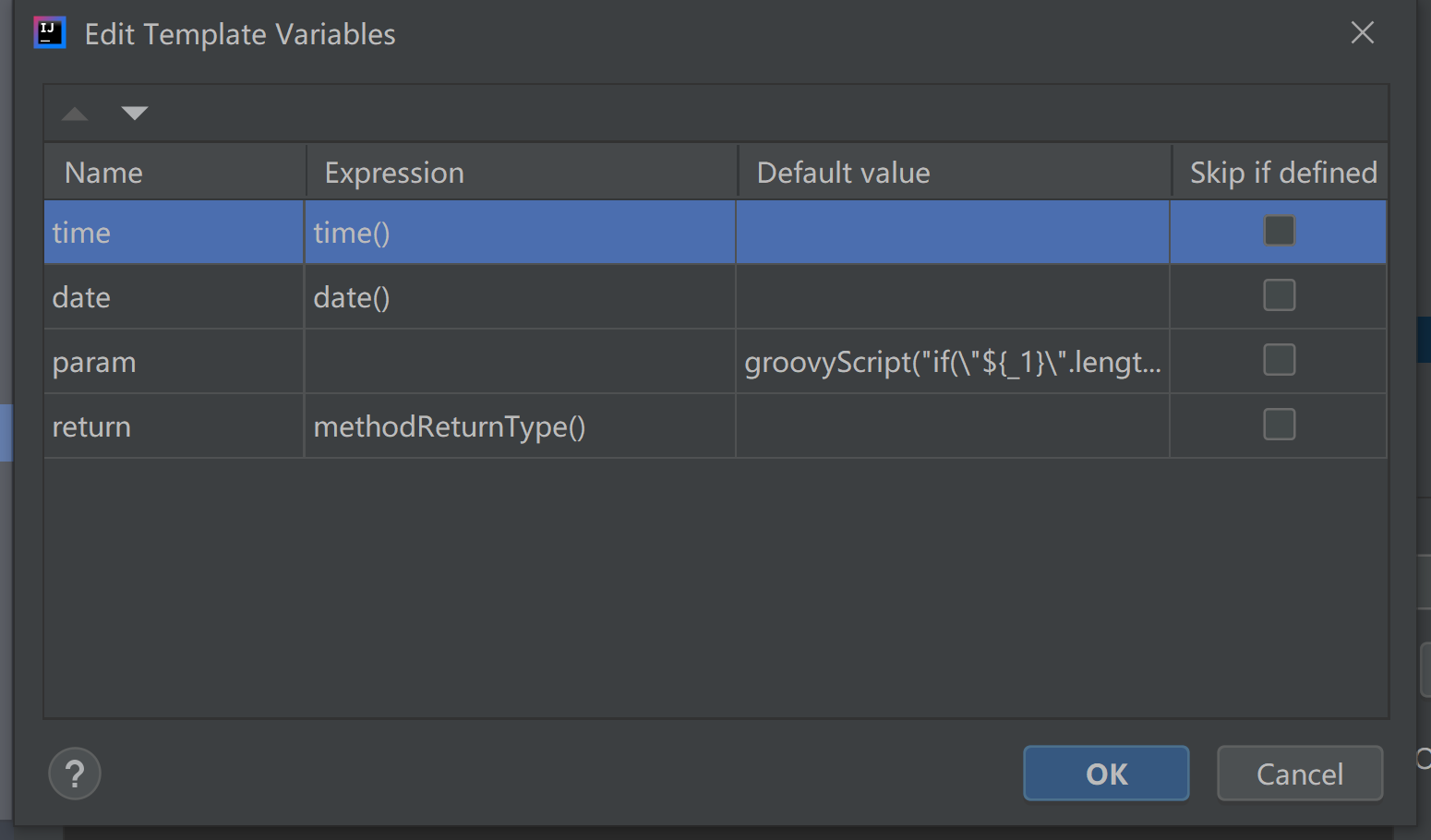Viewport: 1431px width, 840px height.
Task: Edit empty expression cell of param row
Action: point(520,362)
